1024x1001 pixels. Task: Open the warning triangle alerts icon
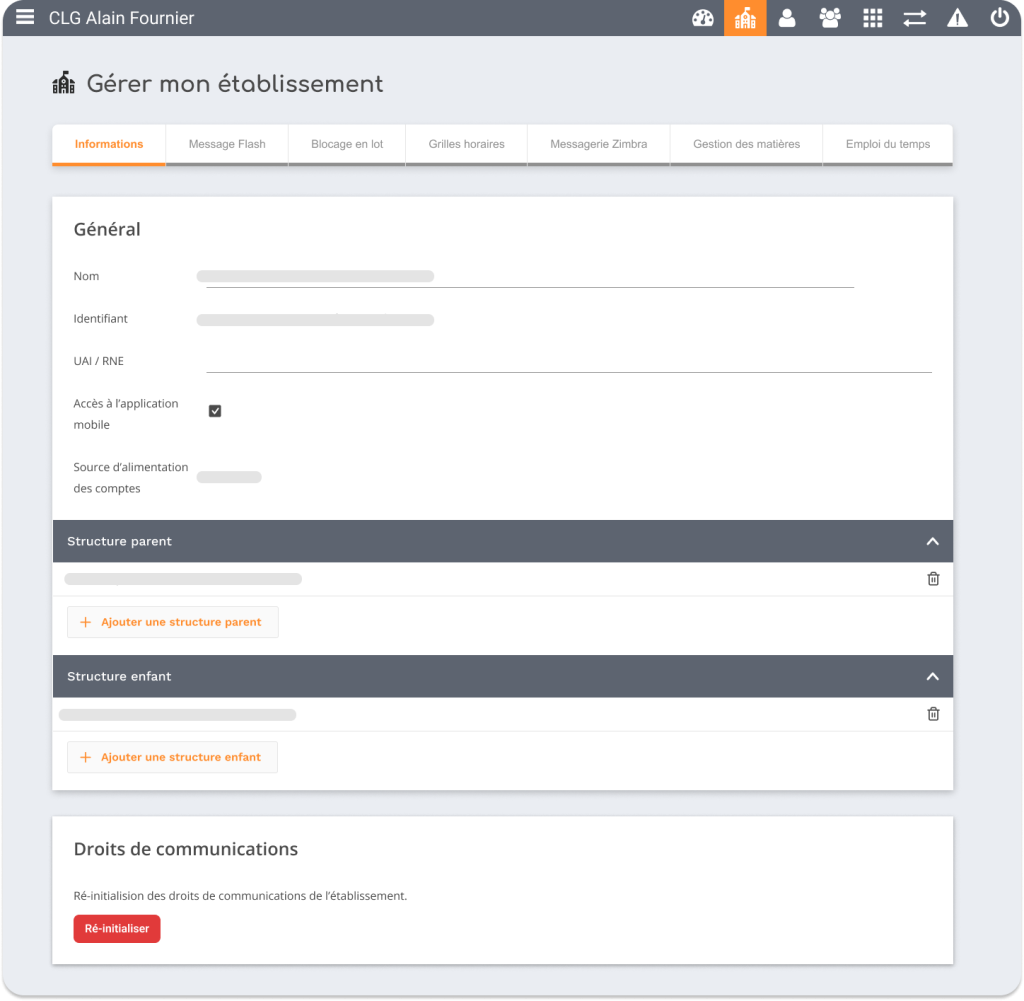[x=957, y=18]
